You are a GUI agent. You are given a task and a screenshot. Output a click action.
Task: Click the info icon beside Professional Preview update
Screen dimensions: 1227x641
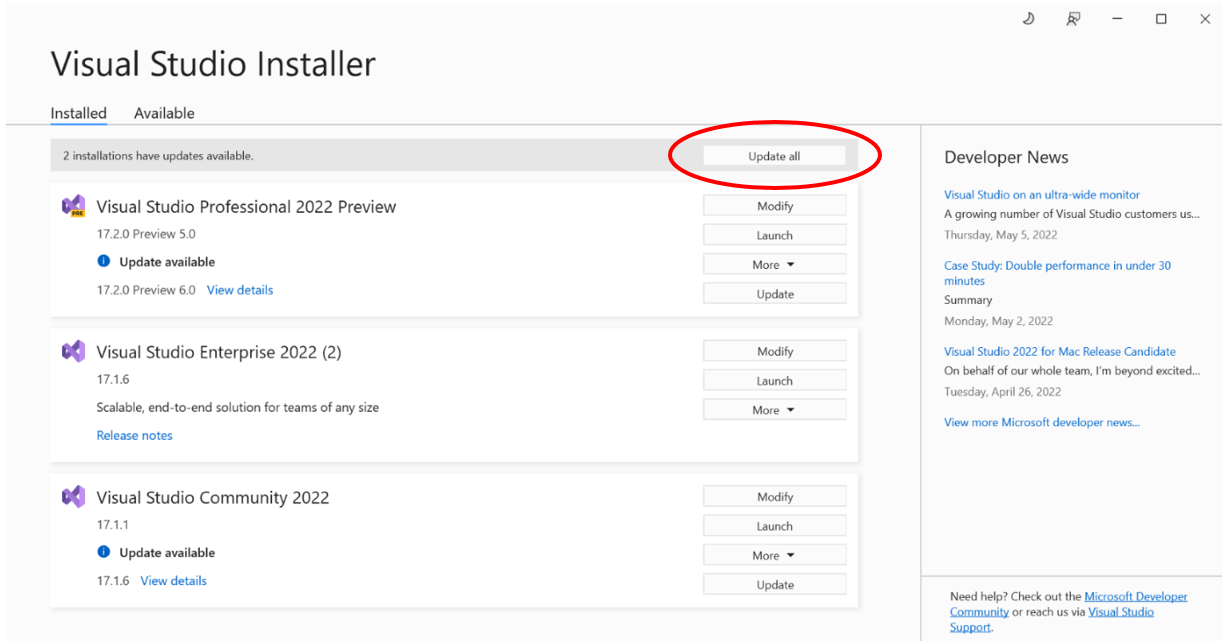click(104, 262)
